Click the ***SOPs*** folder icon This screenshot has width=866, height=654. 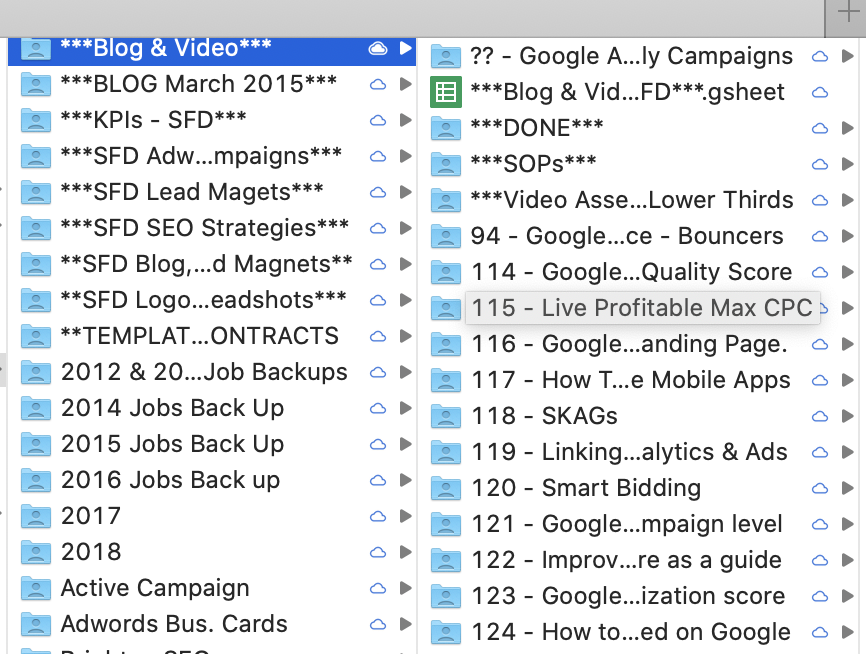tap(446, 164)
